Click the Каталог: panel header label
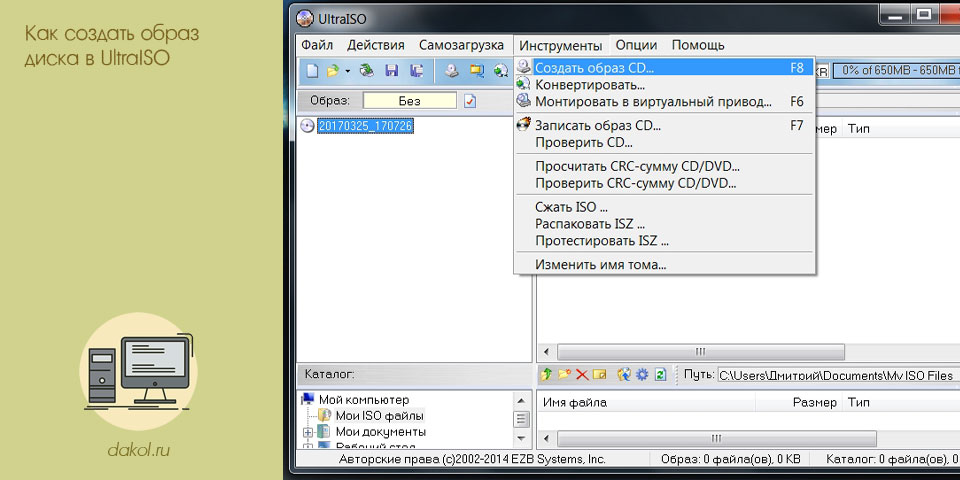Image resolution: width=960 pixels, height=480 pixels. [x=329, y=374]
